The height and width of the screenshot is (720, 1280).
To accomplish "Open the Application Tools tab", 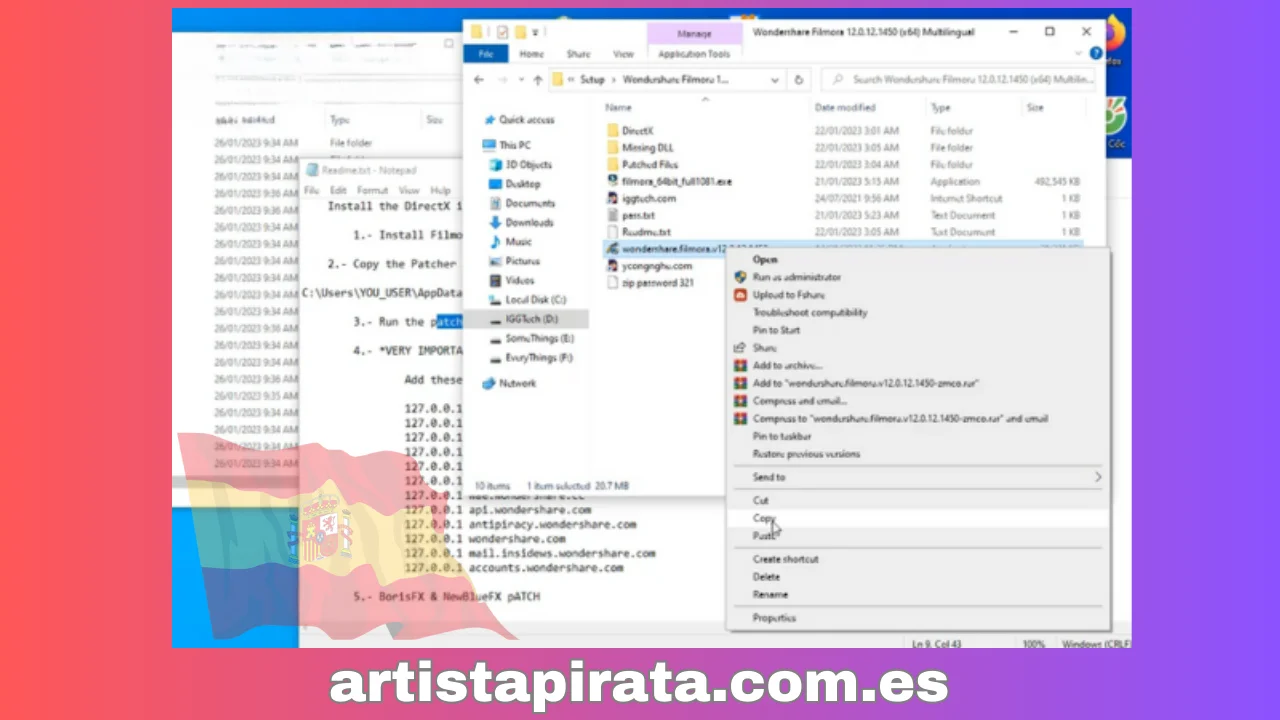I will [x=694, y=54].
